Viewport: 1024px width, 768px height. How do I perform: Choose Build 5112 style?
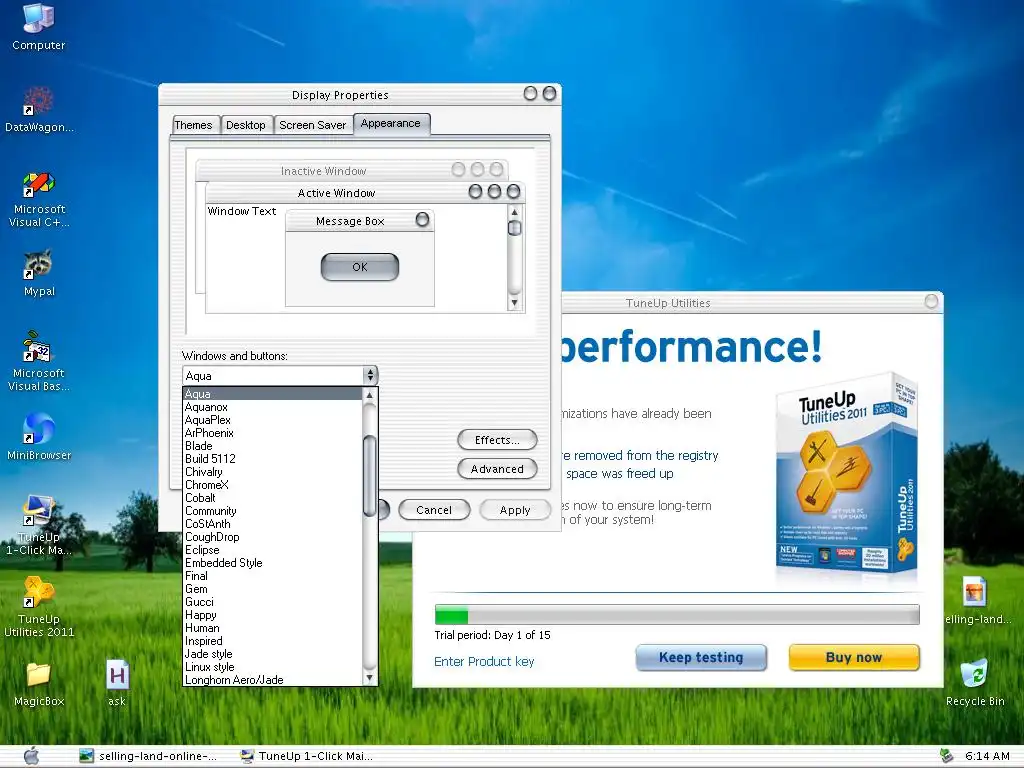[272, 459]
